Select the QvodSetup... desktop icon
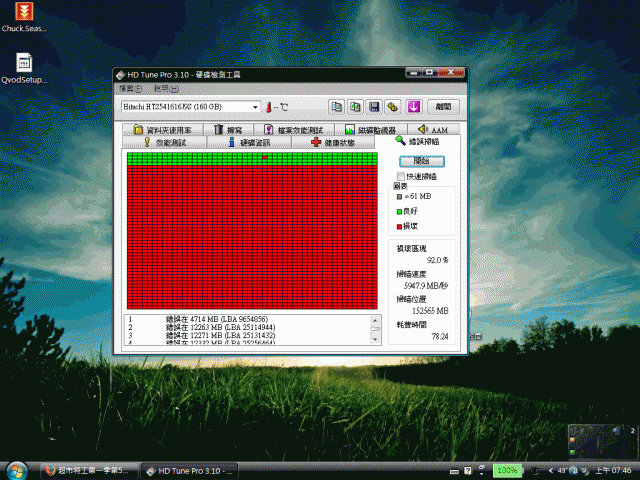640x480 pixels. point(24,69)
